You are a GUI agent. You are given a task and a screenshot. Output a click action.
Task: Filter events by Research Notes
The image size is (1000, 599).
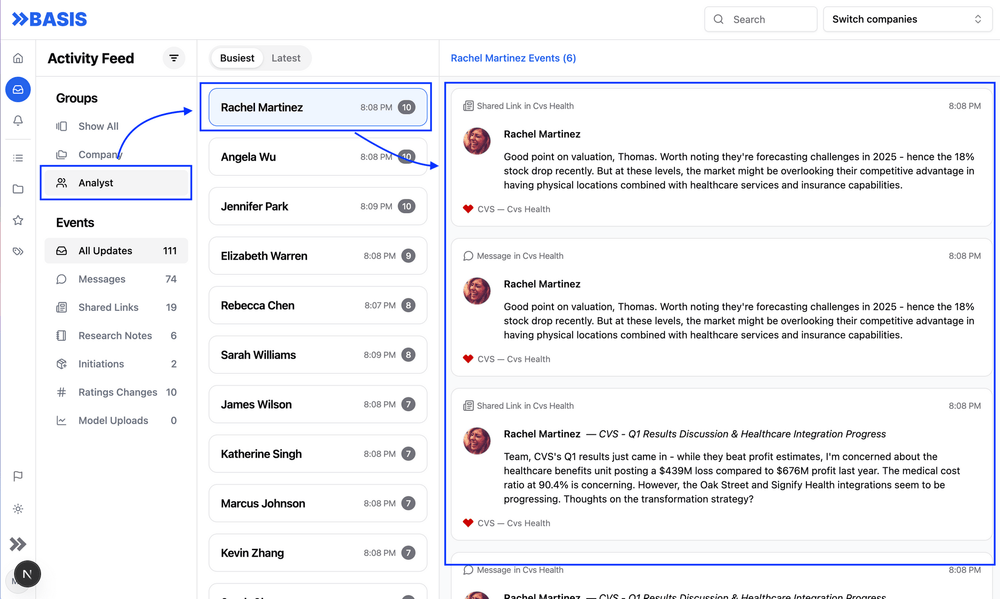pos(116,336)
